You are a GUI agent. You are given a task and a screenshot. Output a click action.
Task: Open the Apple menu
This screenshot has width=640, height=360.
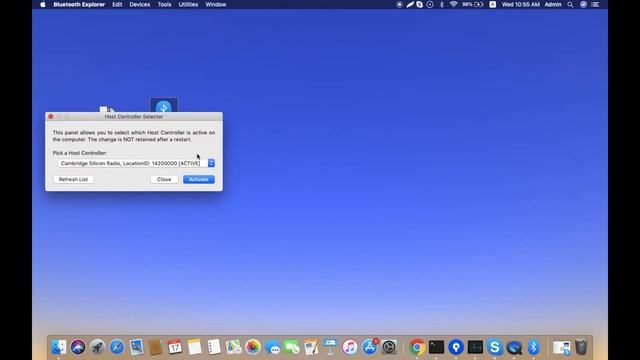[43, 4]
